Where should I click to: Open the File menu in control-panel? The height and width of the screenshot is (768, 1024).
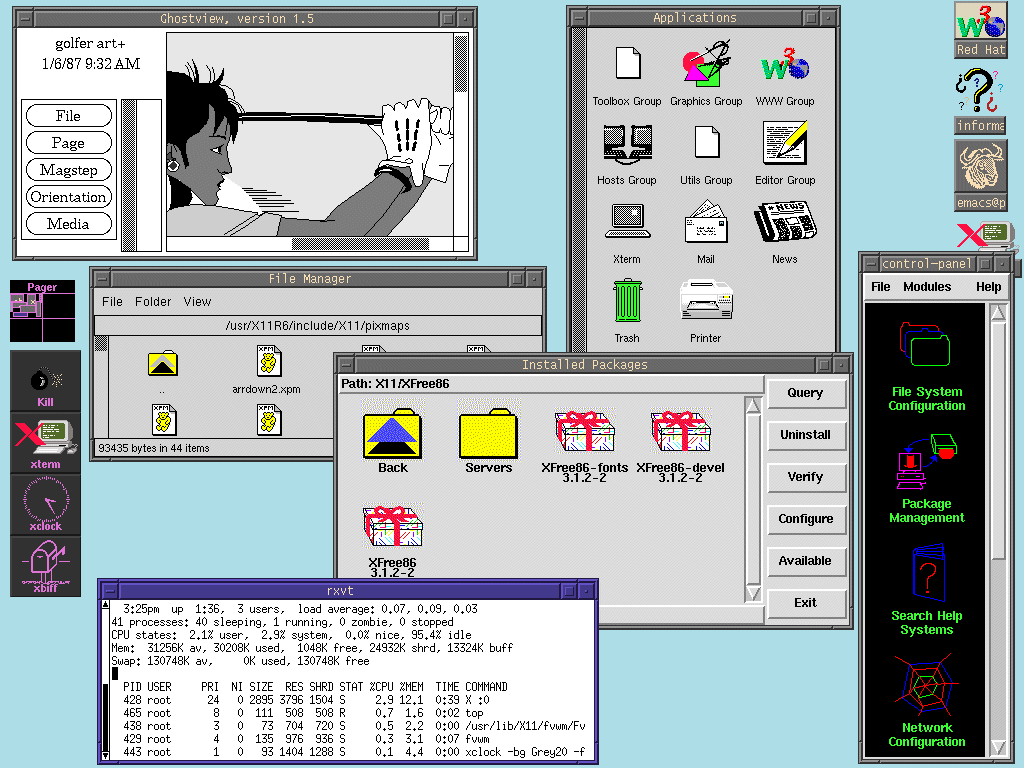coord(880,287)
